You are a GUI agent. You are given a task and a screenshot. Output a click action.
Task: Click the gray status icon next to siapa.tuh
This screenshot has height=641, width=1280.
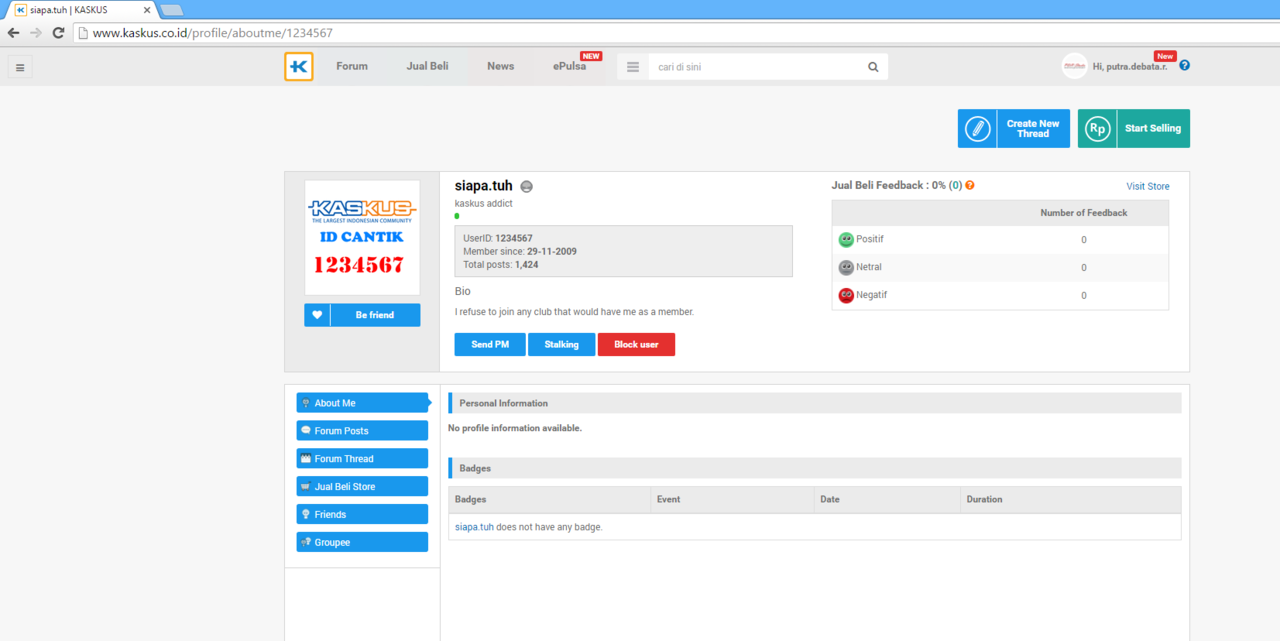[x=526, y=186]
